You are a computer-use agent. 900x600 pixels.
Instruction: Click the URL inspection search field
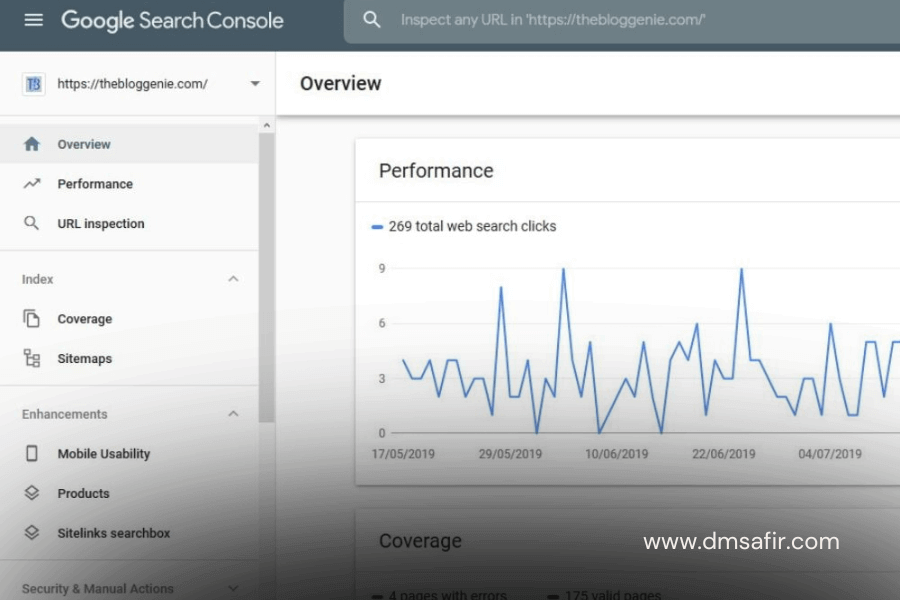point(622,21)
